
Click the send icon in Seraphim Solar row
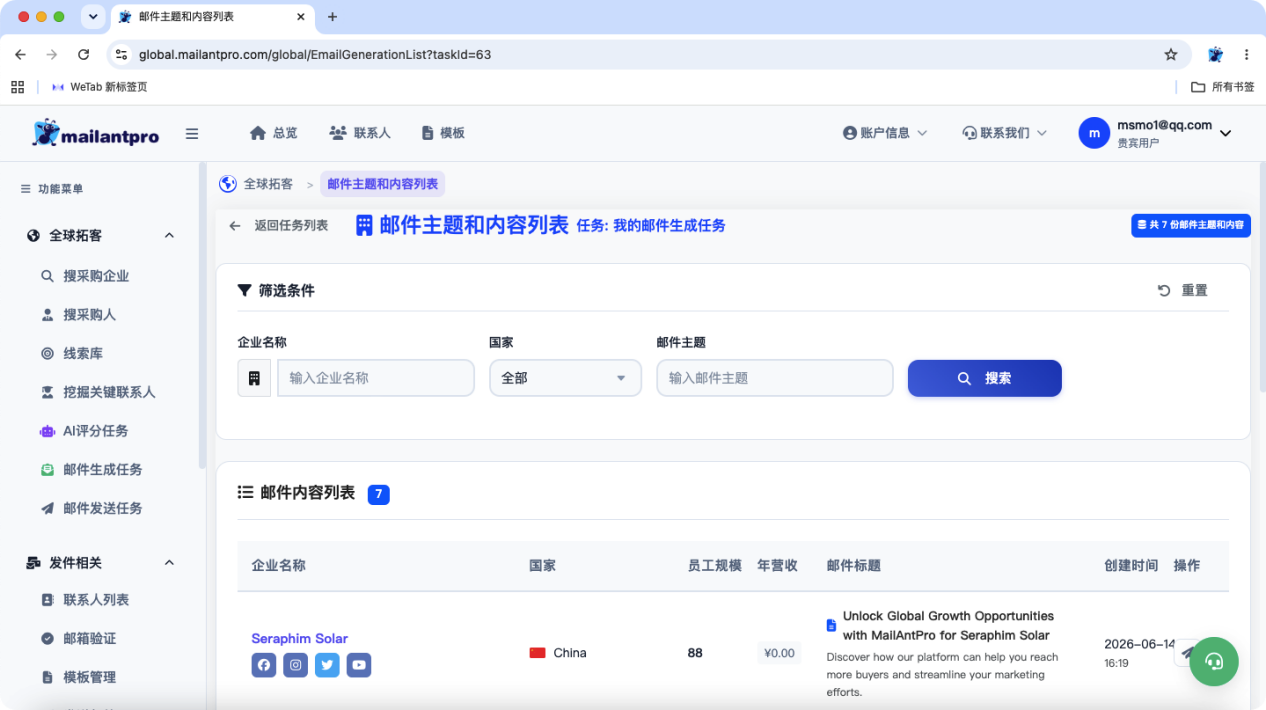(x=1187, y=653)
